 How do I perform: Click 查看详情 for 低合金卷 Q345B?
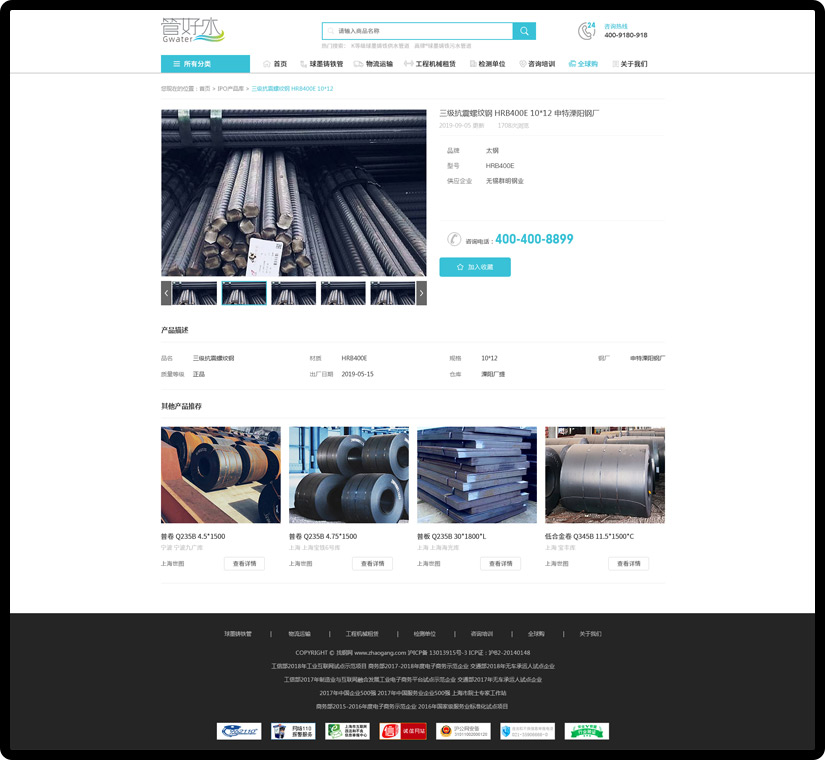[628, 564]
